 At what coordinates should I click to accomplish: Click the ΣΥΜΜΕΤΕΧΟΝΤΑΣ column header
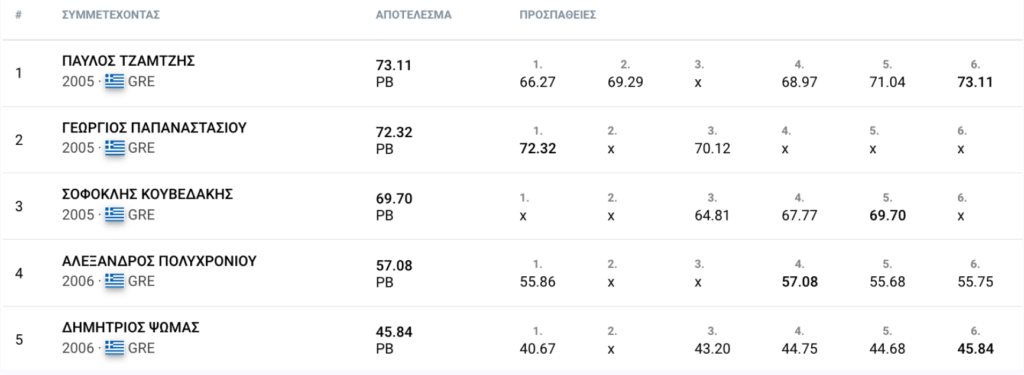(x=111, y=14)
